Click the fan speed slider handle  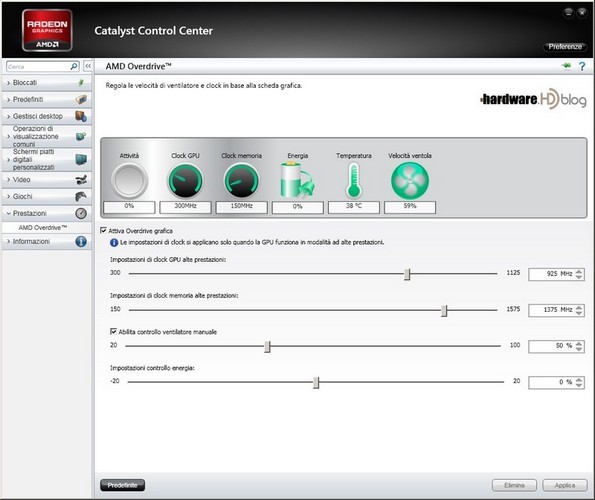[x=267, y=346]
